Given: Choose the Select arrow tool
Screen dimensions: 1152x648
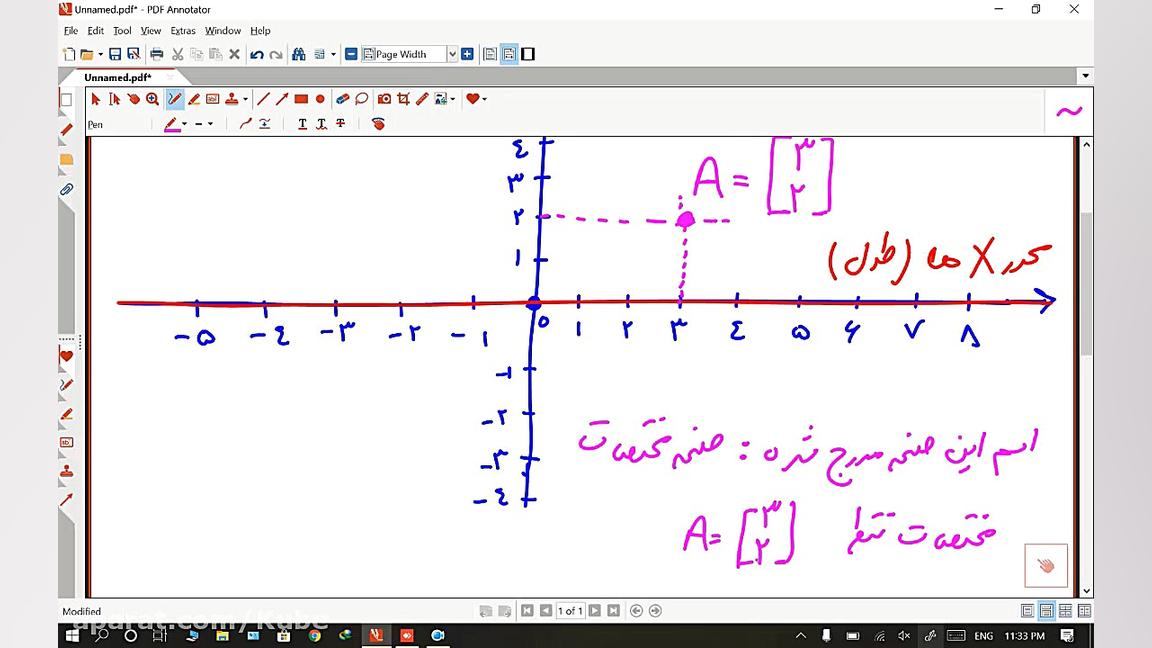Looking at the screenshot, I should pos(96,98).
